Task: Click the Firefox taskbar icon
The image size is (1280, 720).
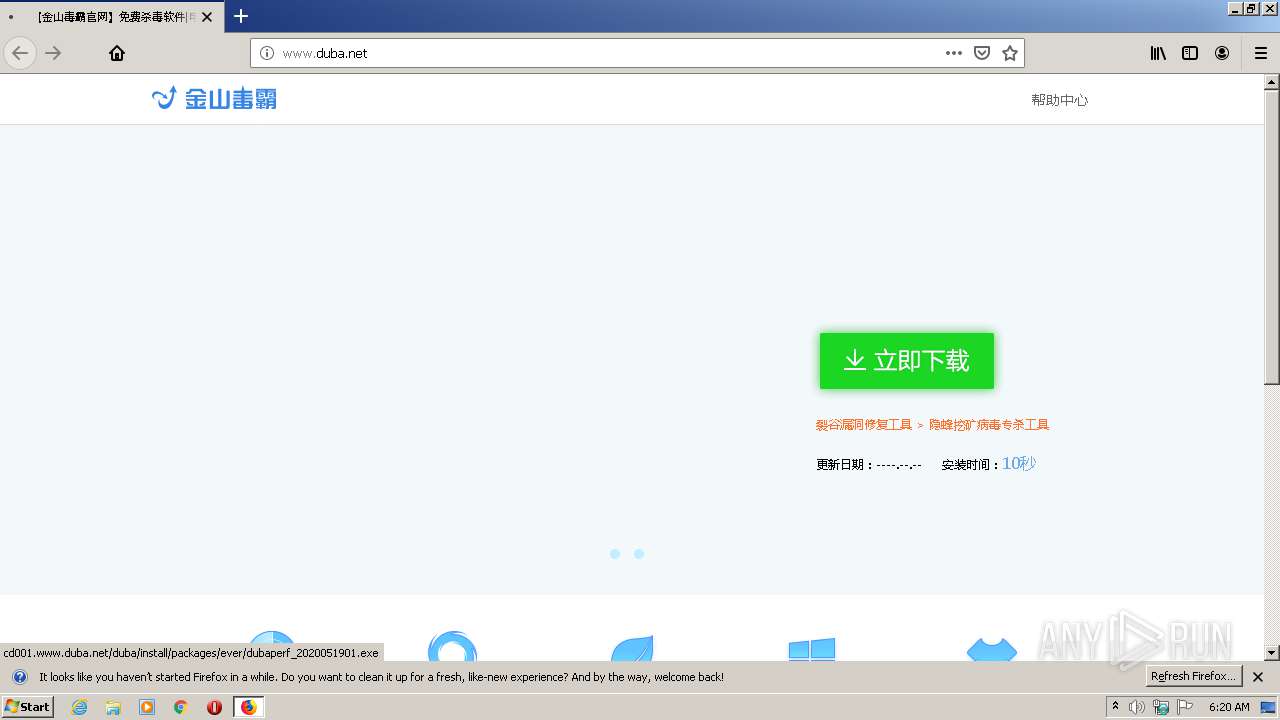Action: pos(248,707)
